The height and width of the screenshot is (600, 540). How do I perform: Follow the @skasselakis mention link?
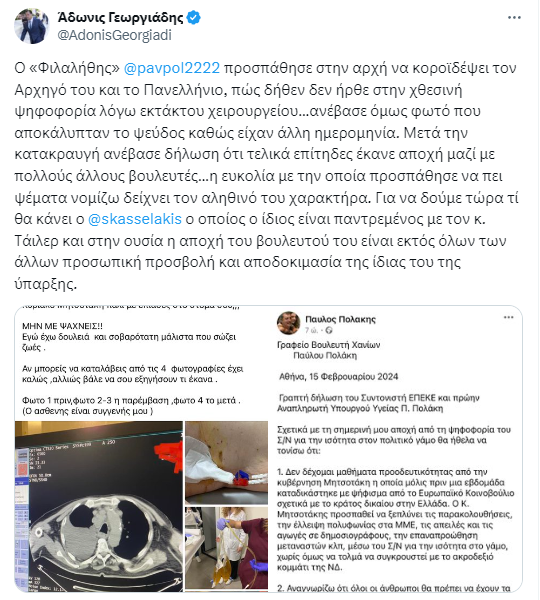coord(135,219)
